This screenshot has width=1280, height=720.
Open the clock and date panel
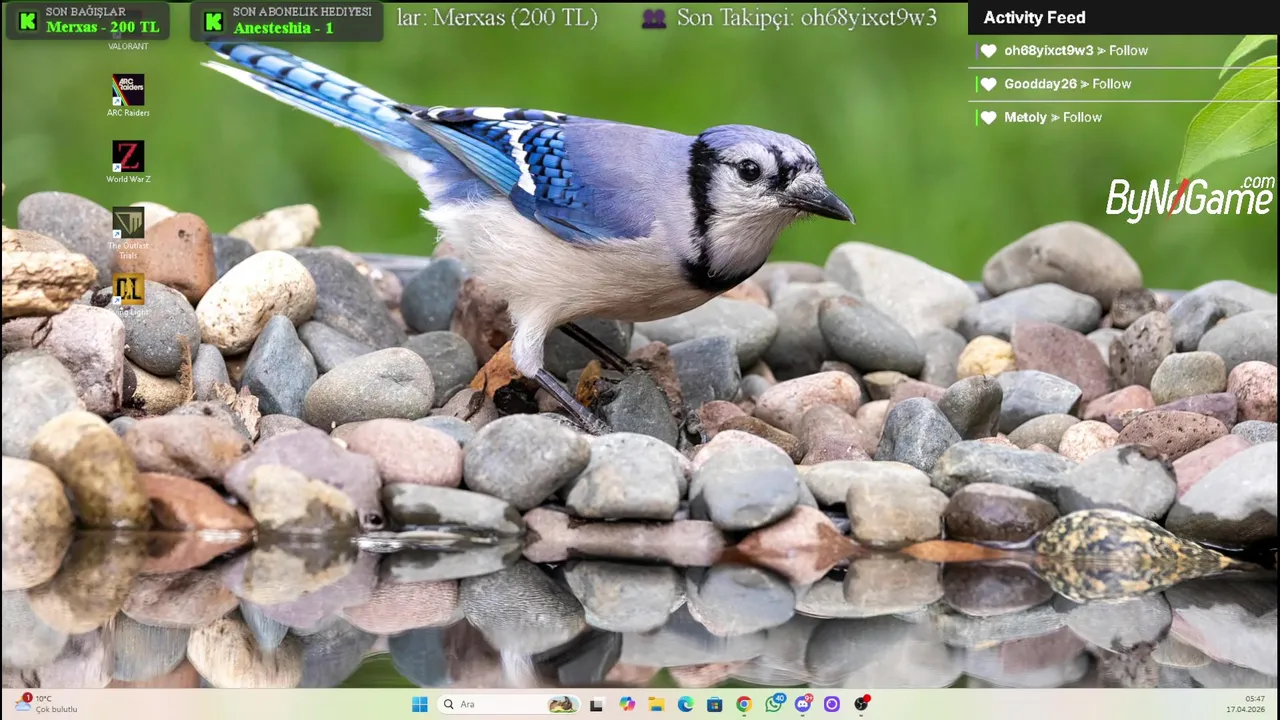(1254, 704)
